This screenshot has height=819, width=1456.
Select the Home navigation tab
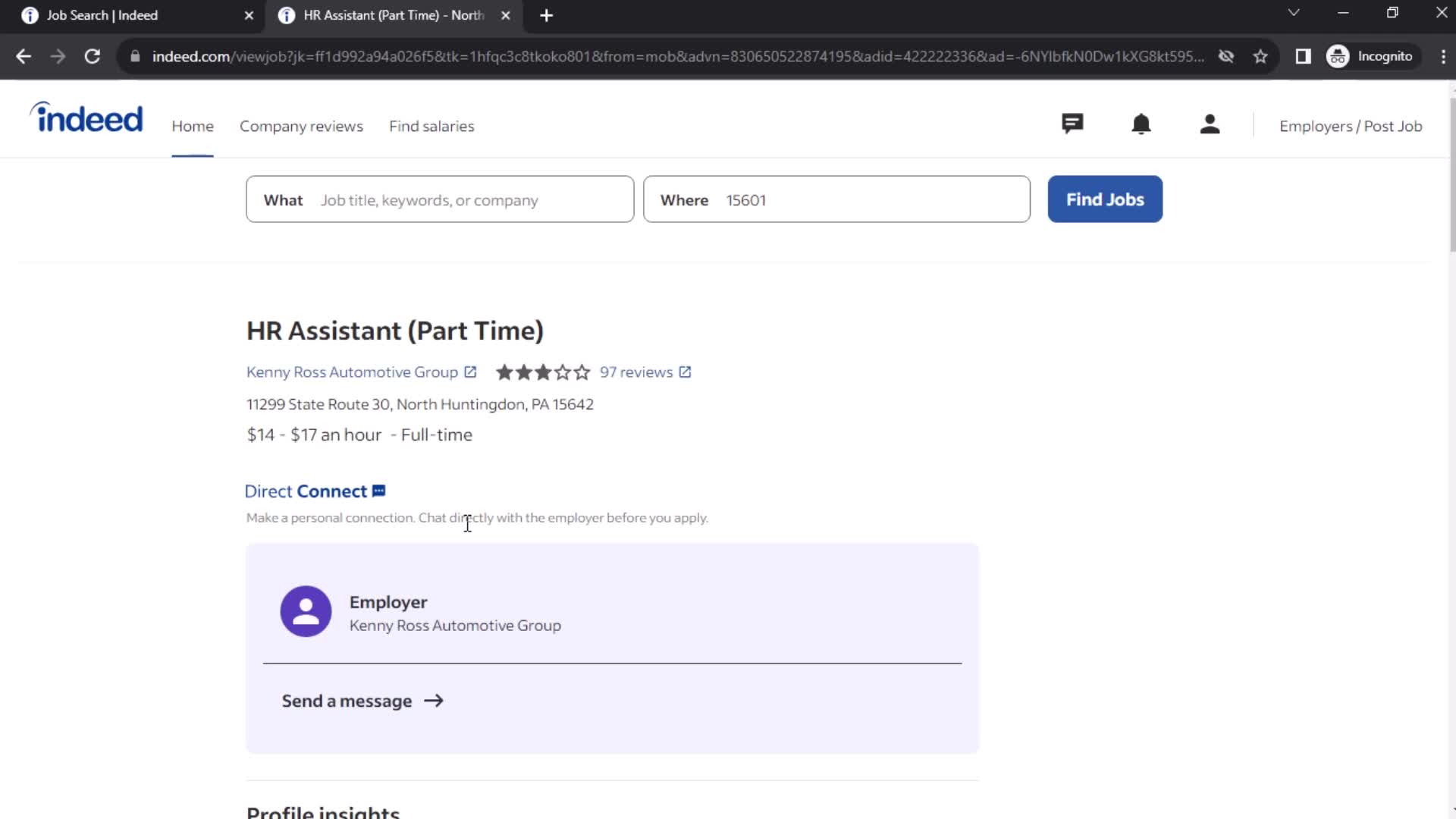[x=192, y=126]
